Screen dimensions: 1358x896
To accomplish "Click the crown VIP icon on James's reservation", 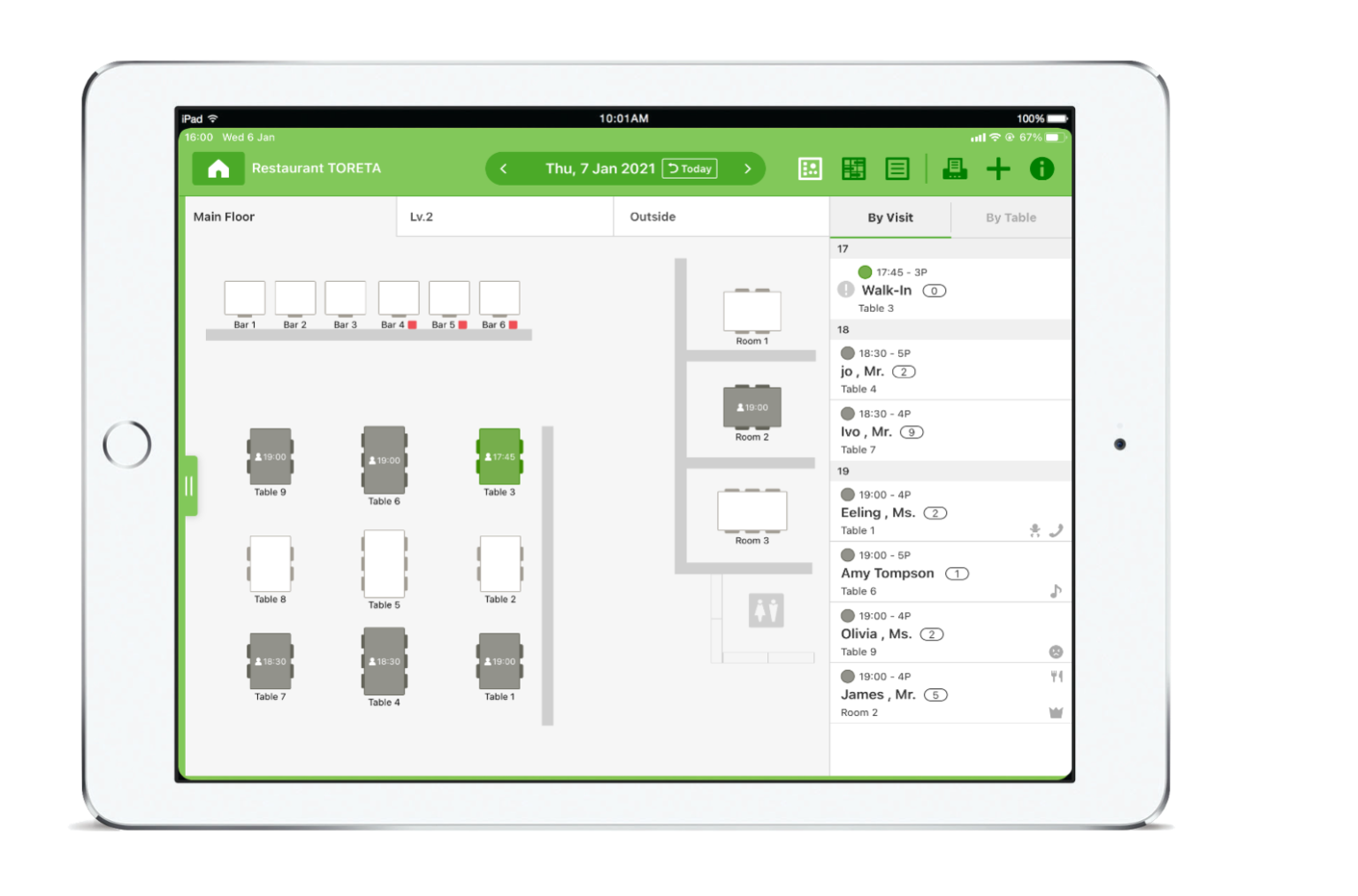I will tap(1056, 711).
